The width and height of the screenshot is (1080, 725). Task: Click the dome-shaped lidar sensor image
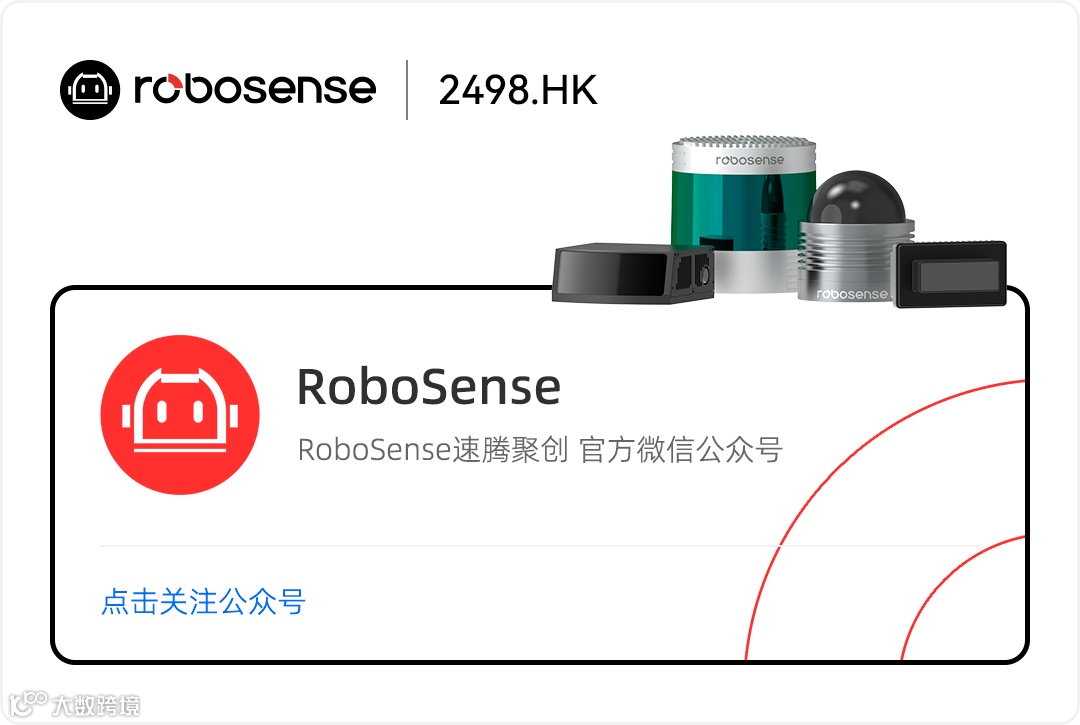point(856,236)
